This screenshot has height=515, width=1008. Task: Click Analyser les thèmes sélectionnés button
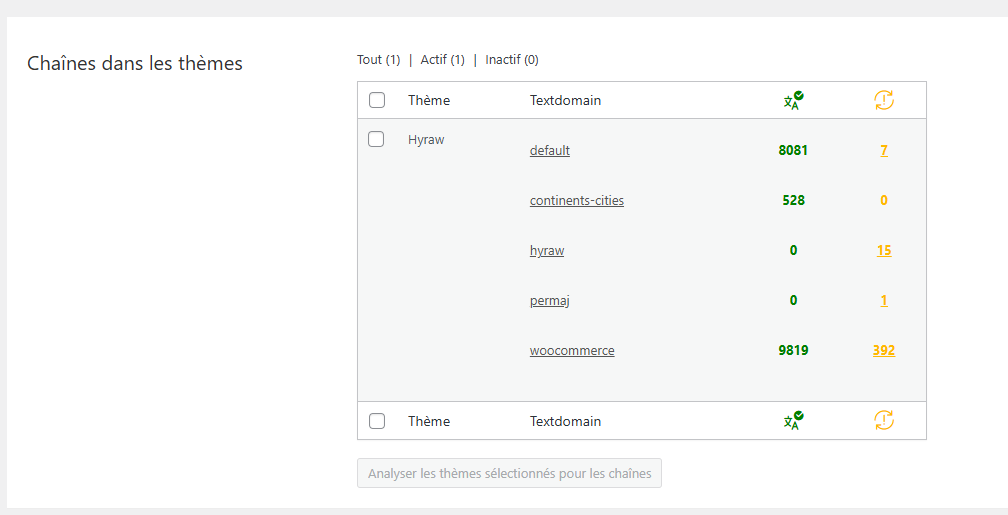[x=509, y=473]
